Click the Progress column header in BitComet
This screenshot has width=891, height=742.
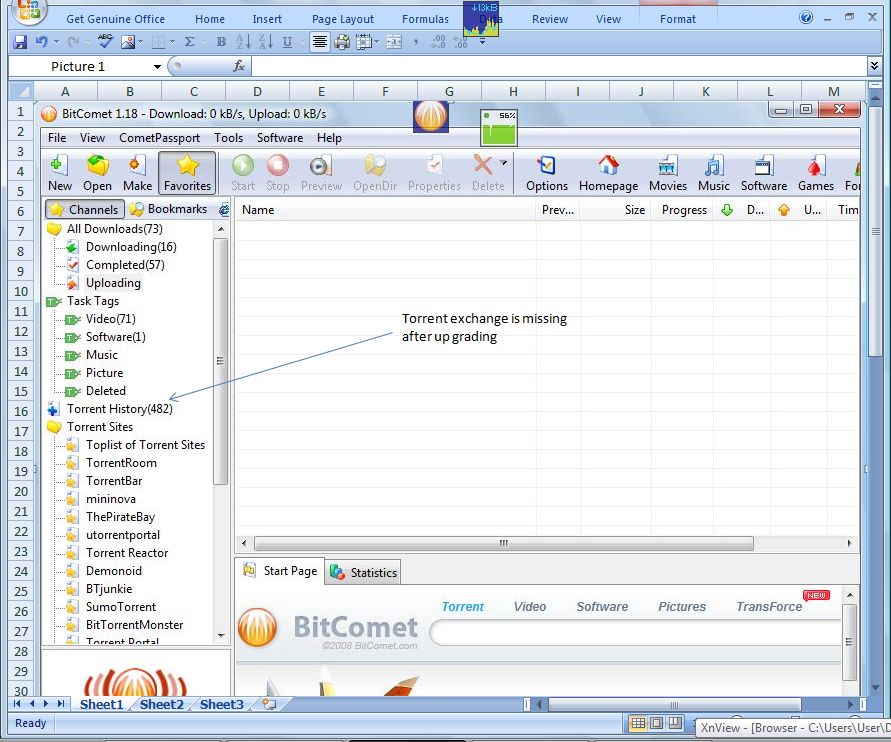pyautogui.click(x=684, y=210)
